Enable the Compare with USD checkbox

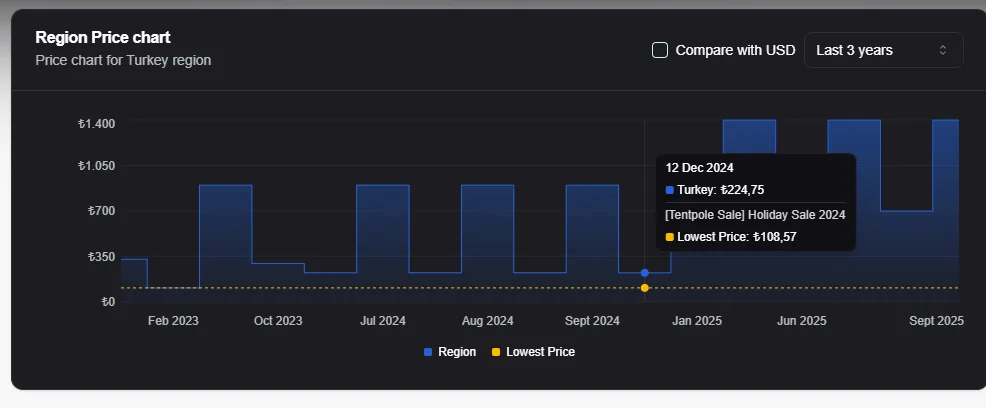(660, 50)
